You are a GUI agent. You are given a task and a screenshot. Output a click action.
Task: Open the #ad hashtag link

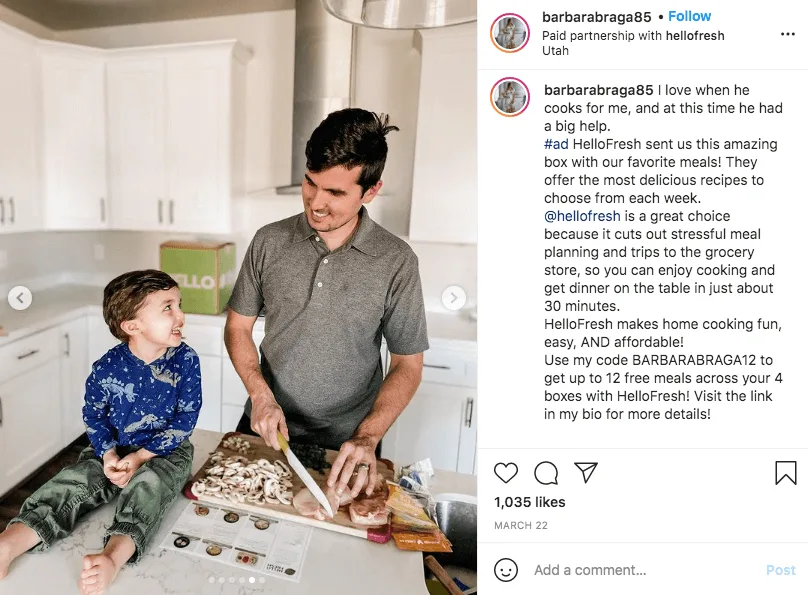point(556,144)
